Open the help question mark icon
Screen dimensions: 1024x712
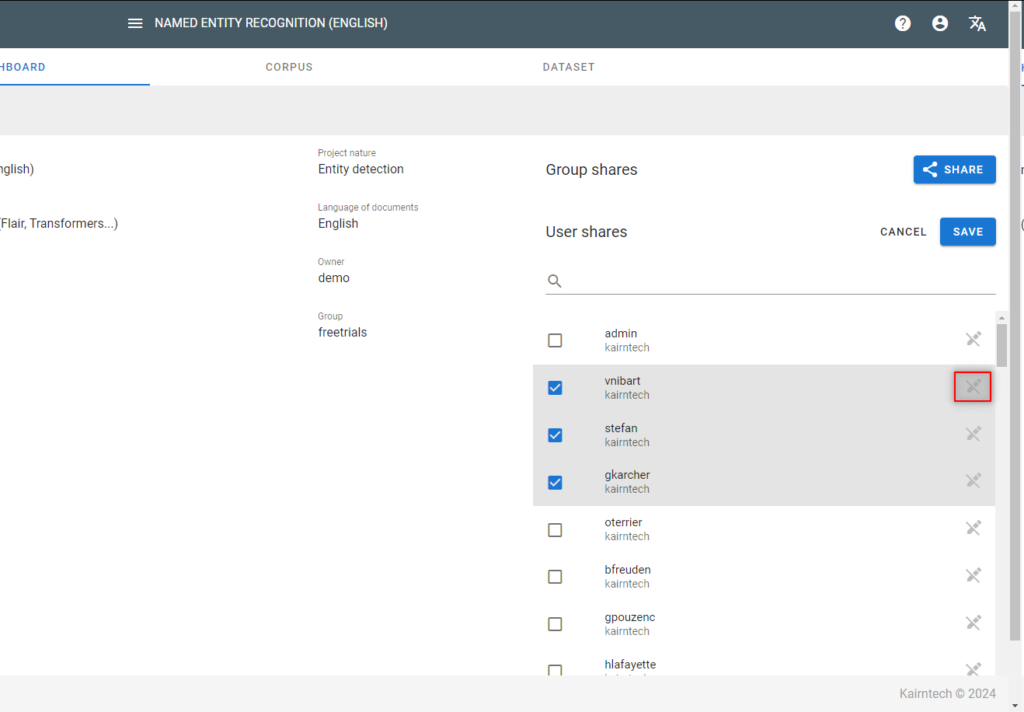[903, 24]
